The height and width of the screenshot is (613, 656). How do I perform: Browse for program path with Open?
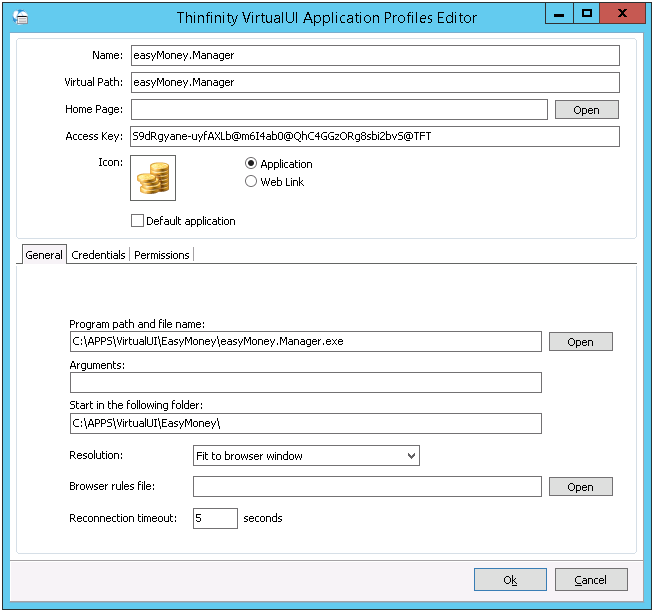581,342
